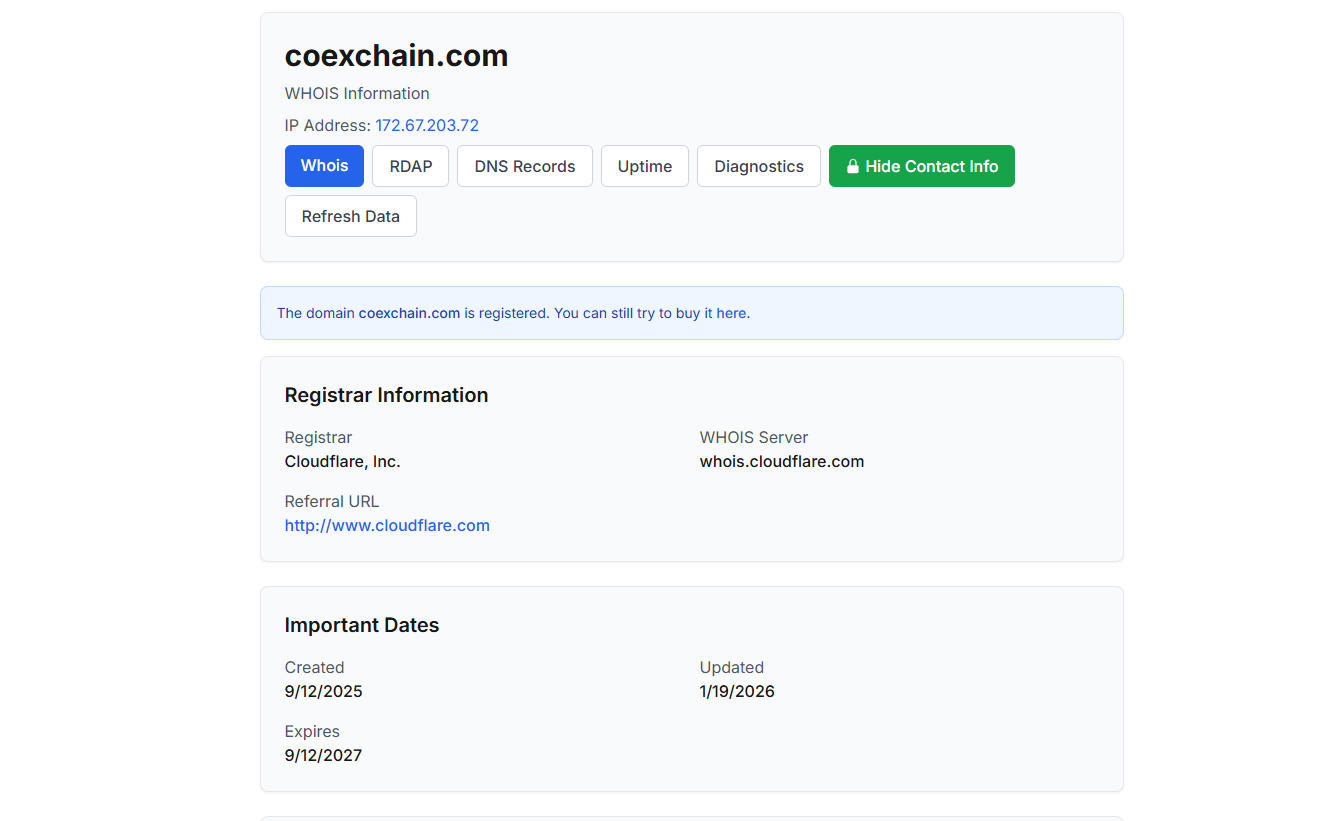1318x821 pixels.
Task: Click the registrar name Cloudflare, Inc.
Action: tap(342, 461)
